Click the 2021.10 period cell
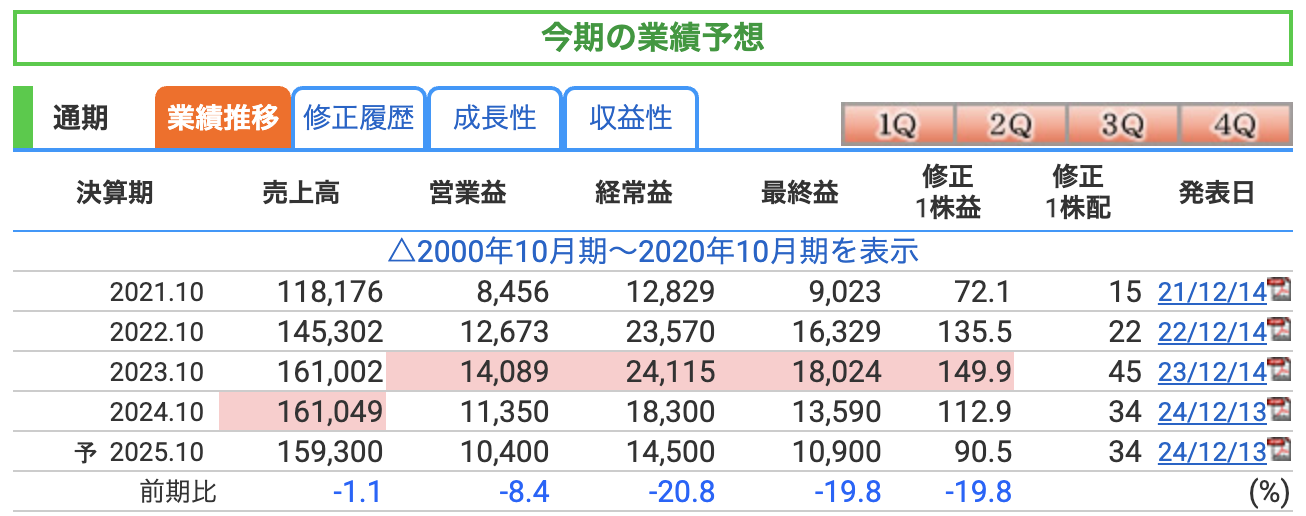The height and width of the screenshot is (516, 1306). click(157, 292)
